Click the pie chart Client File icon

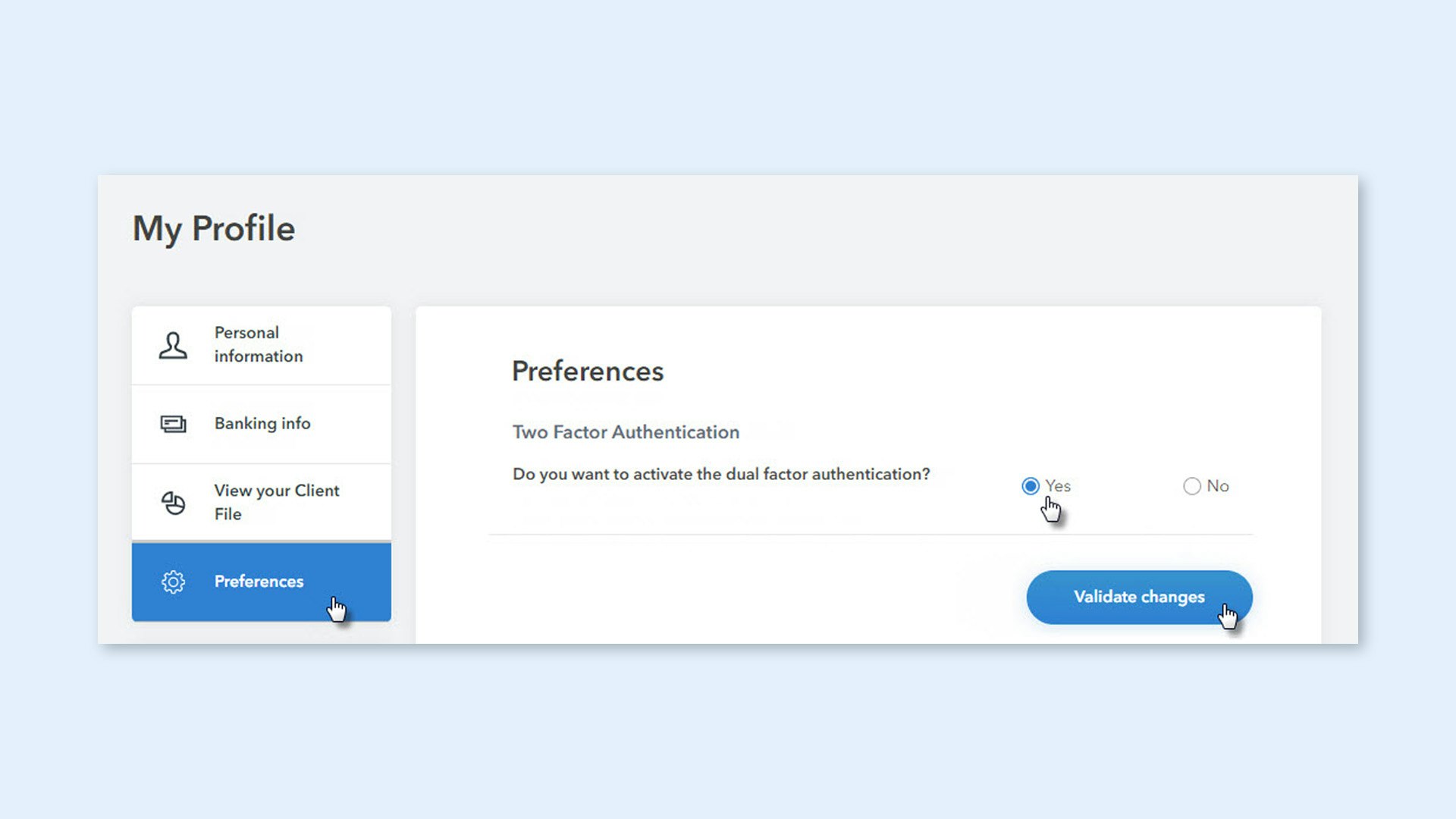click(173, 503)
